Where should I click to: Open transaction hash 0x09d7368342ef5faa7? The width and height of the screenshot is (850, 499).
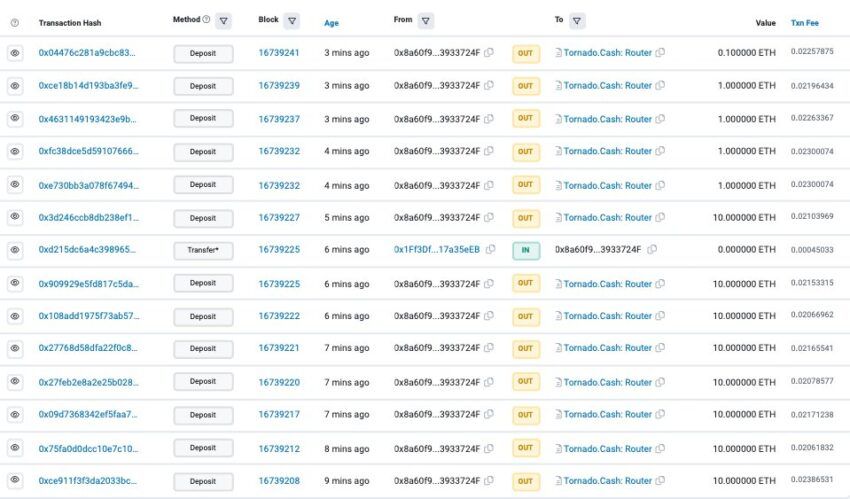coord(88,414)
